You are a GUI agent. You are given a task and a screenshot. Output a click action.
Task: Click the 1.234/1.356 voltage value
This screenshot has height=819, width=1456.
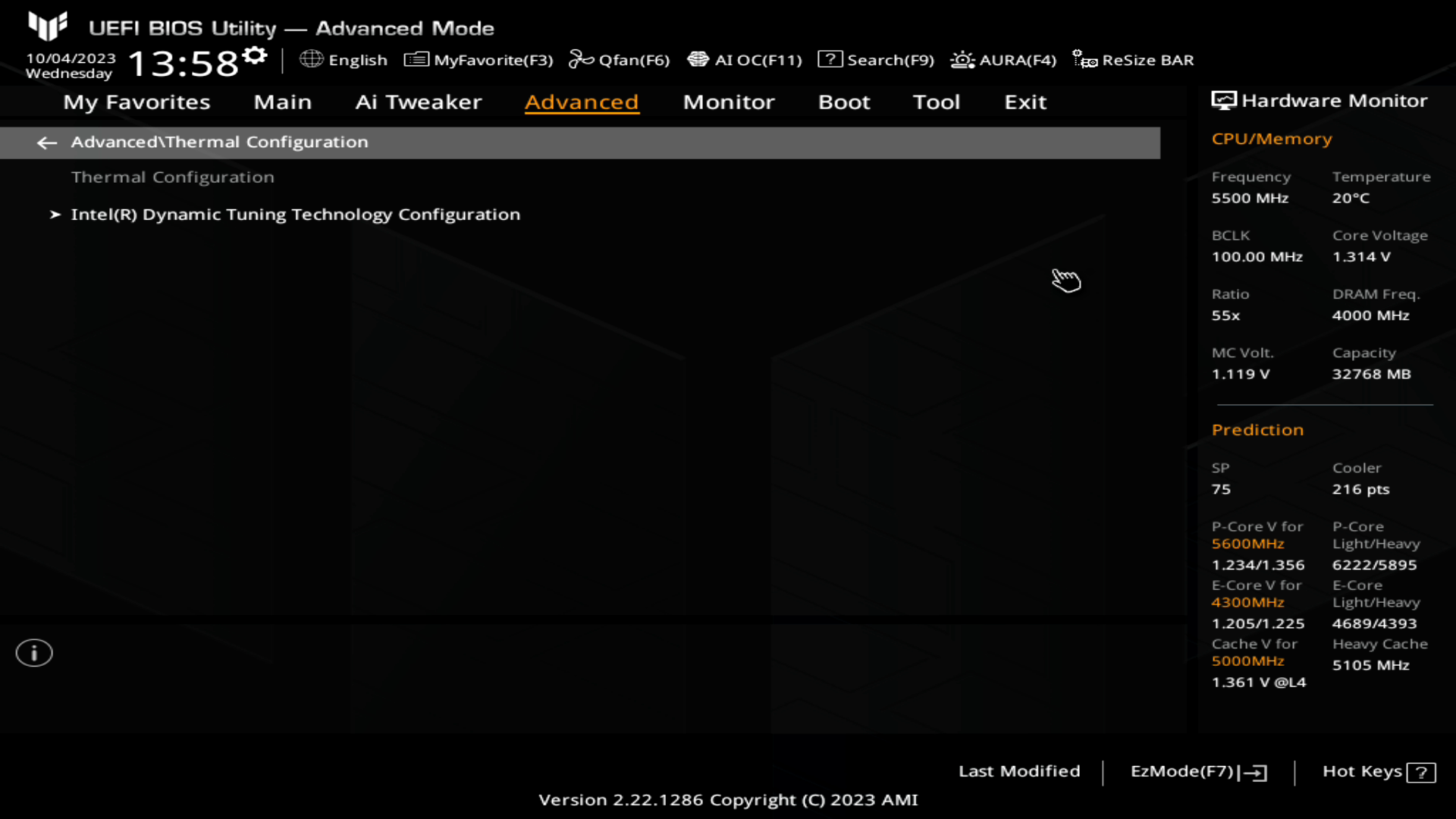click(1258, 565)
